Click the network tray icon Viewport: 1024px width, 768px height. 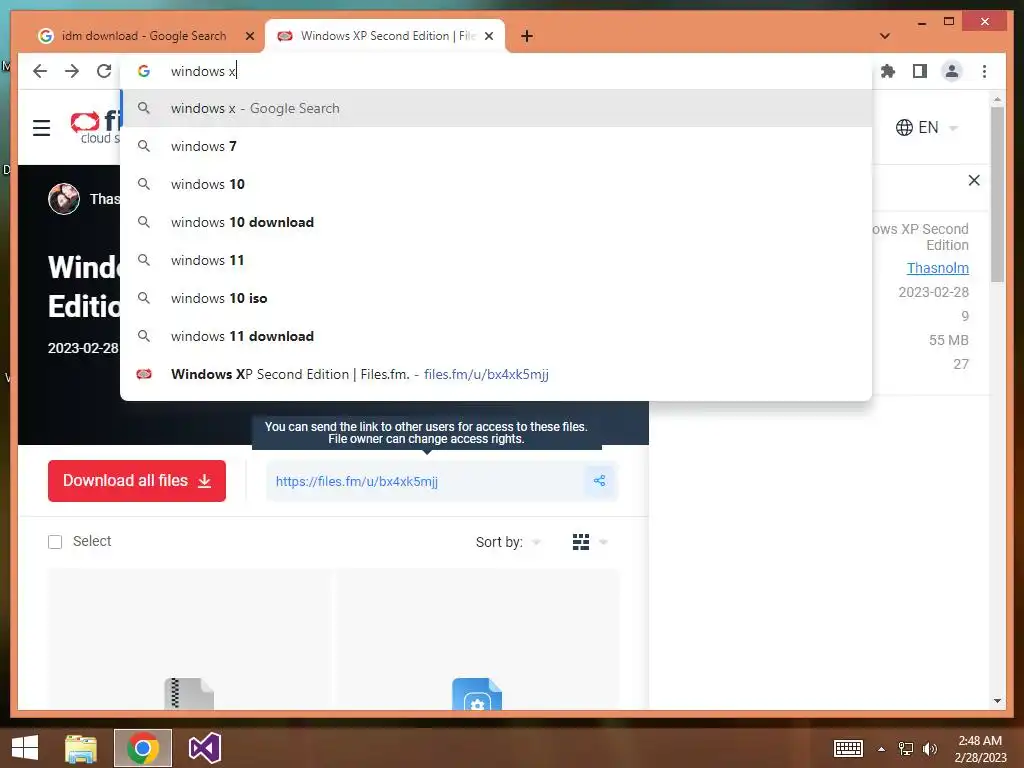coord(906,748)
